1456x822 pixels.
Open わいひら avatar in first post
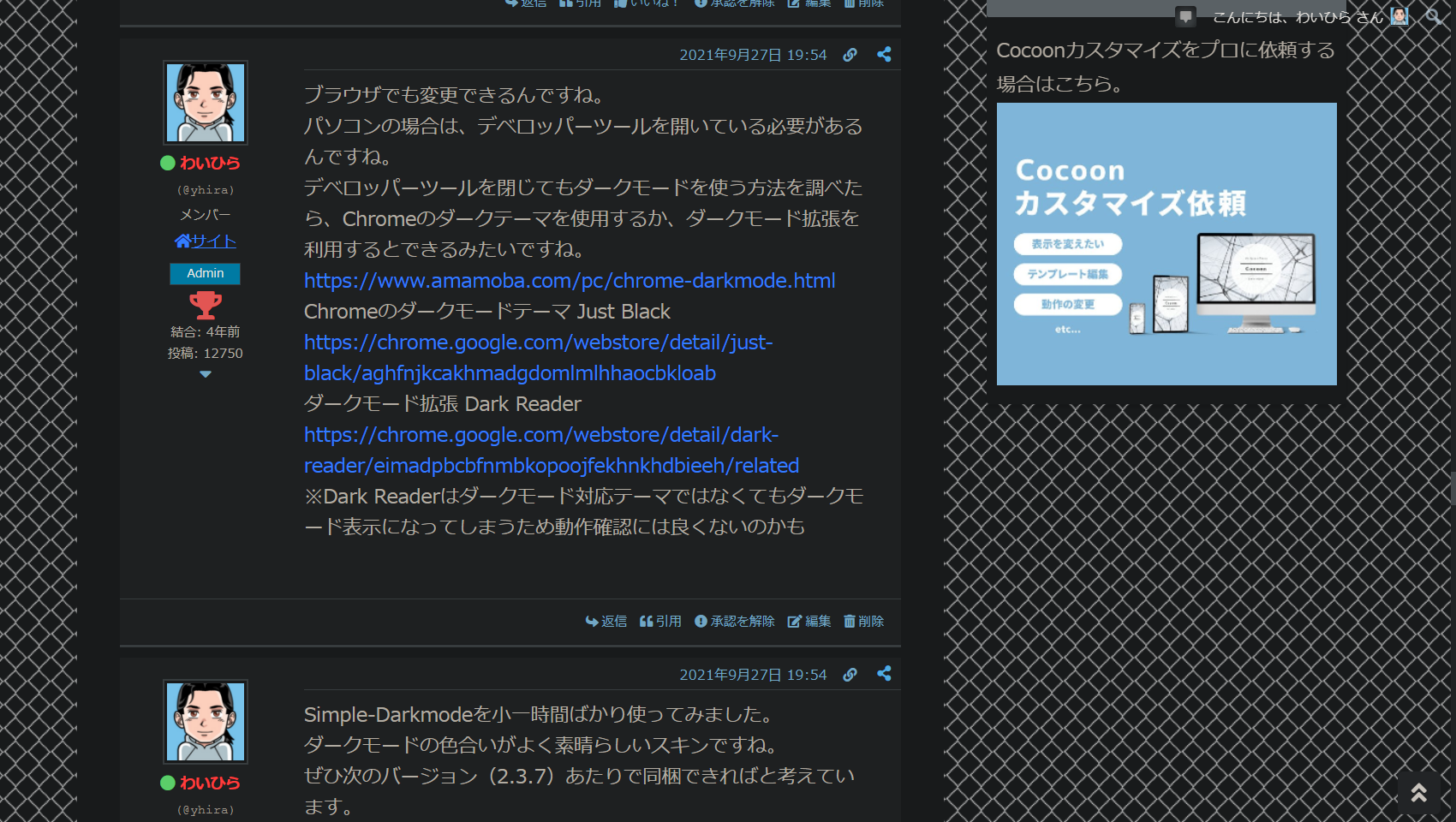(206, 103)
